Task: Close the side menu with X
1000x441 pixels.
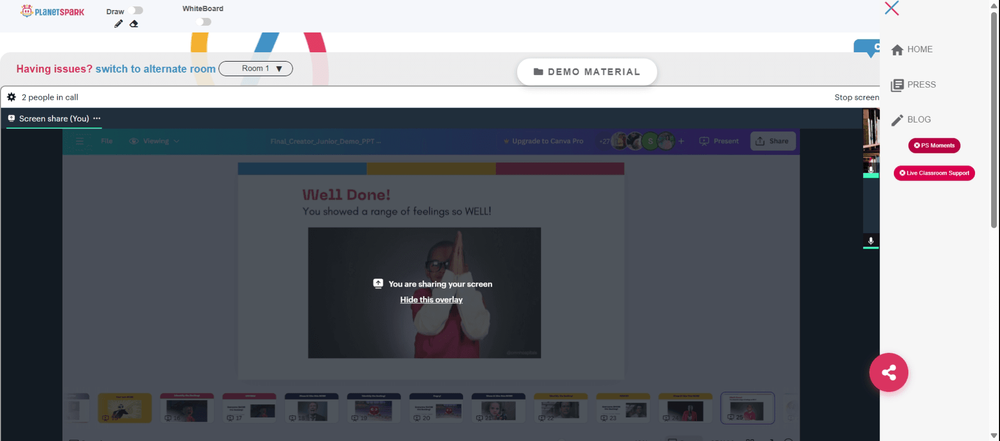Action: (892, 8)
